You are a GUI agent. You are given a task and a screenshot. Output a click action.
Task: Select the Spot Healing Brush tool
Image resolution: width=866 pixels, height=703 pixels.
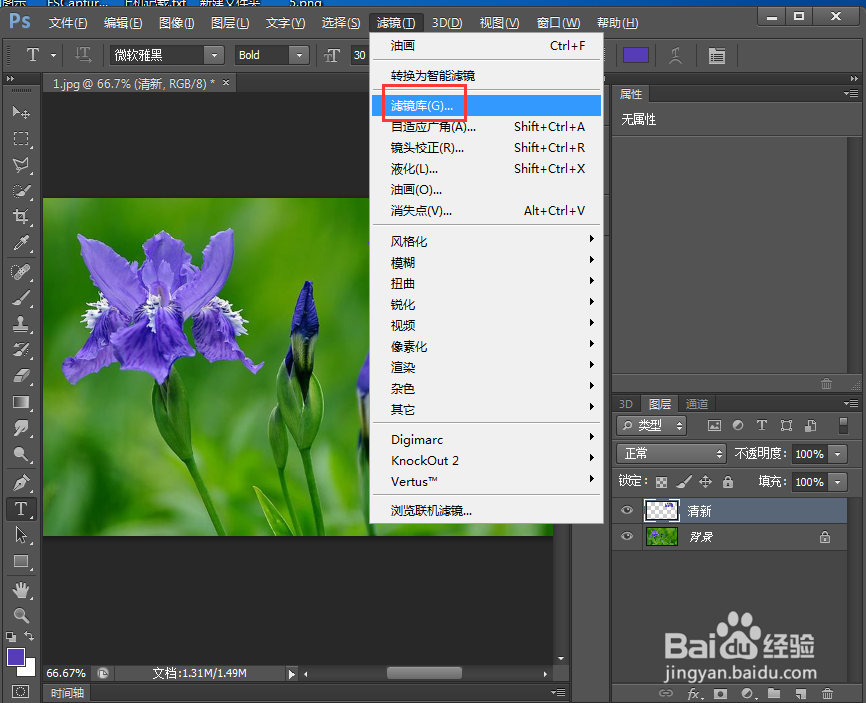pyautogui.click(x=21, y=272)
